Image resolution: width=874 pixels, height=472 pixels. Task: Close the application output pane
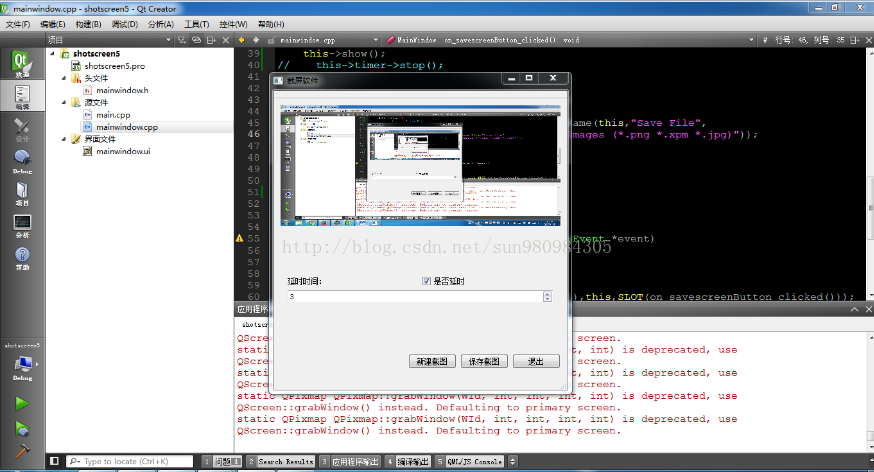[x=868, y=309]
